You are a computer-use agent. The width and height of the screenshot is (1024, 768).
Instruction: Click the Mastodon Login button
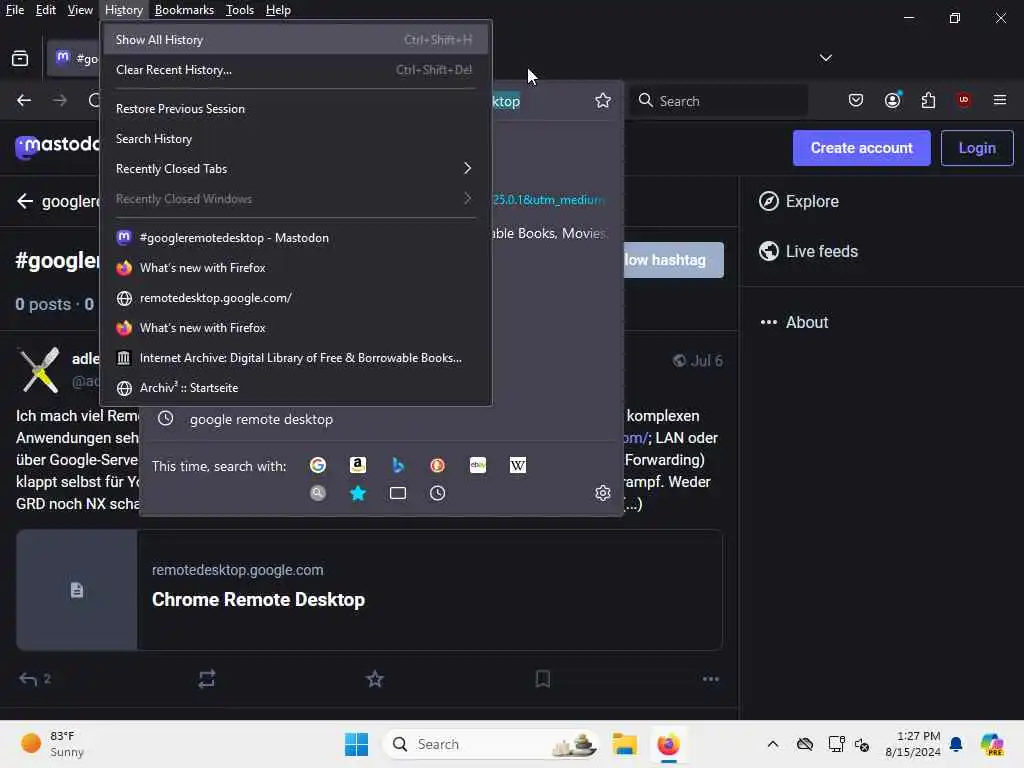tap(977, 148)
